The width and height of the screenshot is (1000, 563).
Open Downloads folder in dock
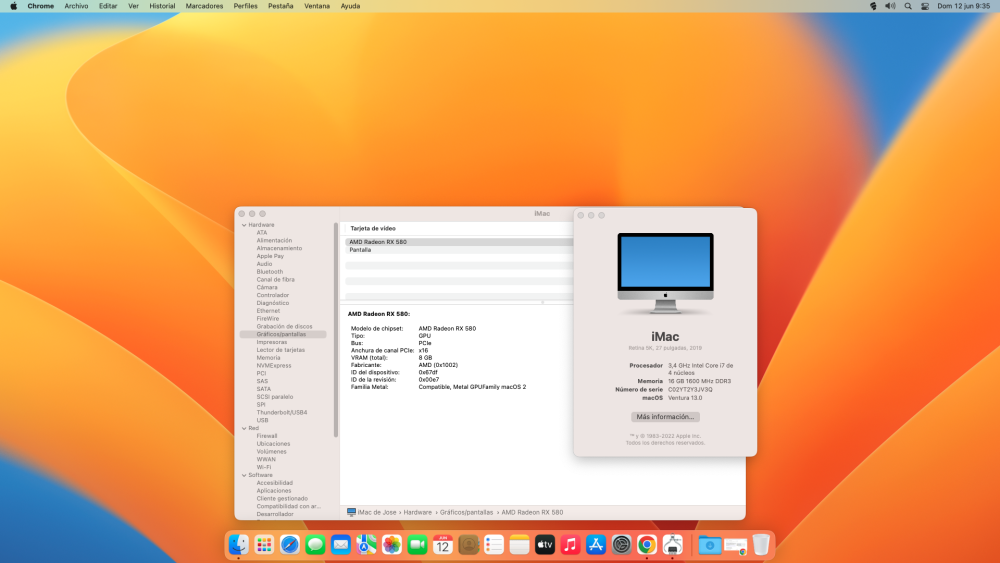pos(709,545)
